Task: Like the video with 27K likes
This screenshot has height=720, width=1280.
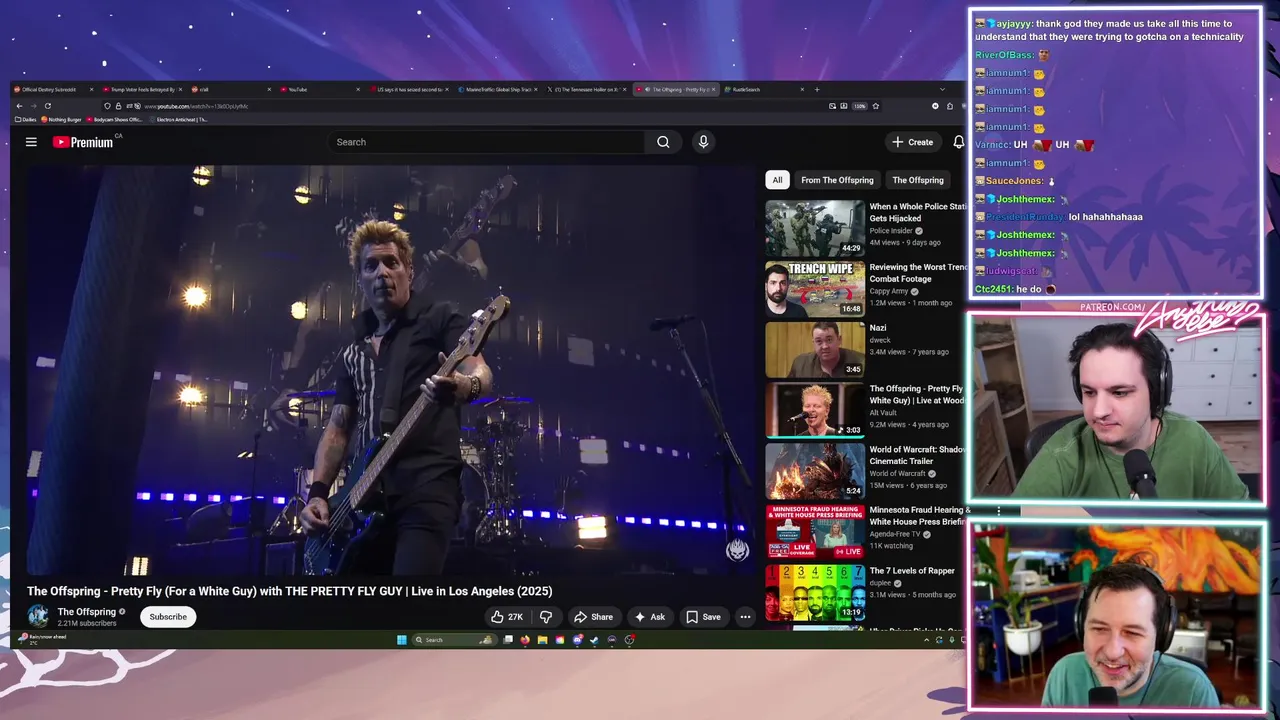Action: (507, 617)
